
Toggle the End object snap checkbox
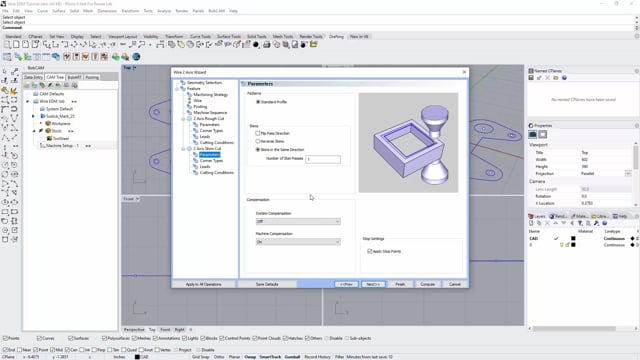pyautogui.click(x=5, y=350)
